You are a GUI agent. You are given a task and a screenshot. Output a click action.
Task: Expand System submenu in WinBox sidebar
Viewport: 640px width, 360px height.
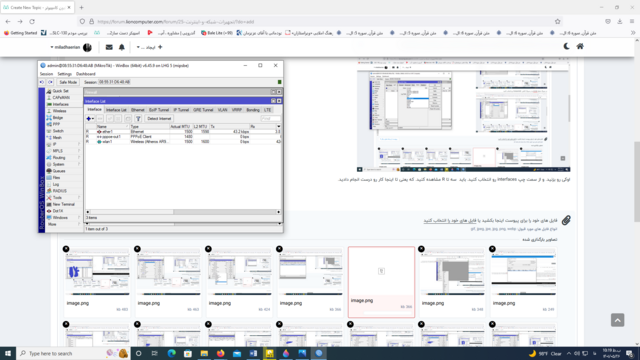tap(63, 164)
